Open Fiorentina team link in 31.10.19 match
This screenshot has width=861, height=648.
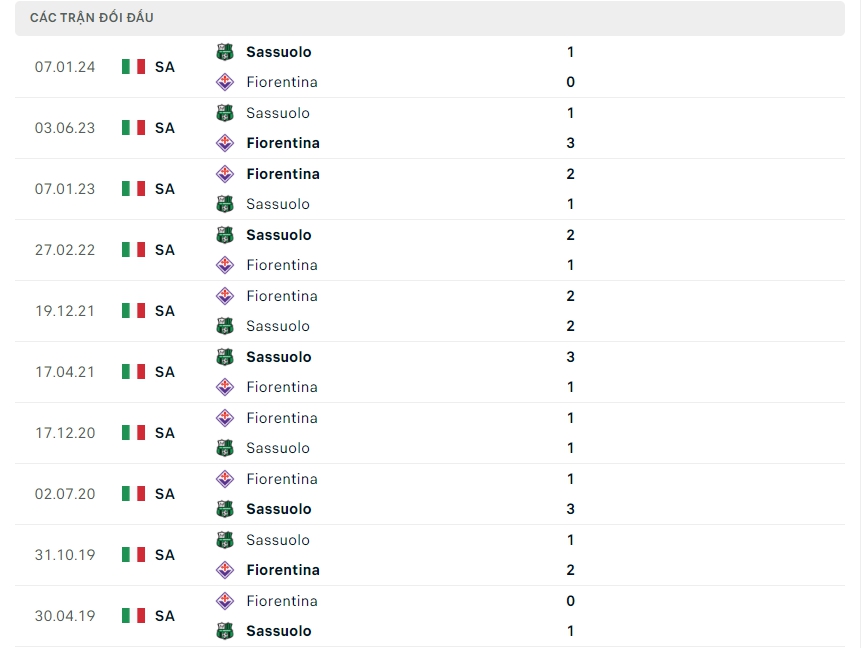(283, 570)
